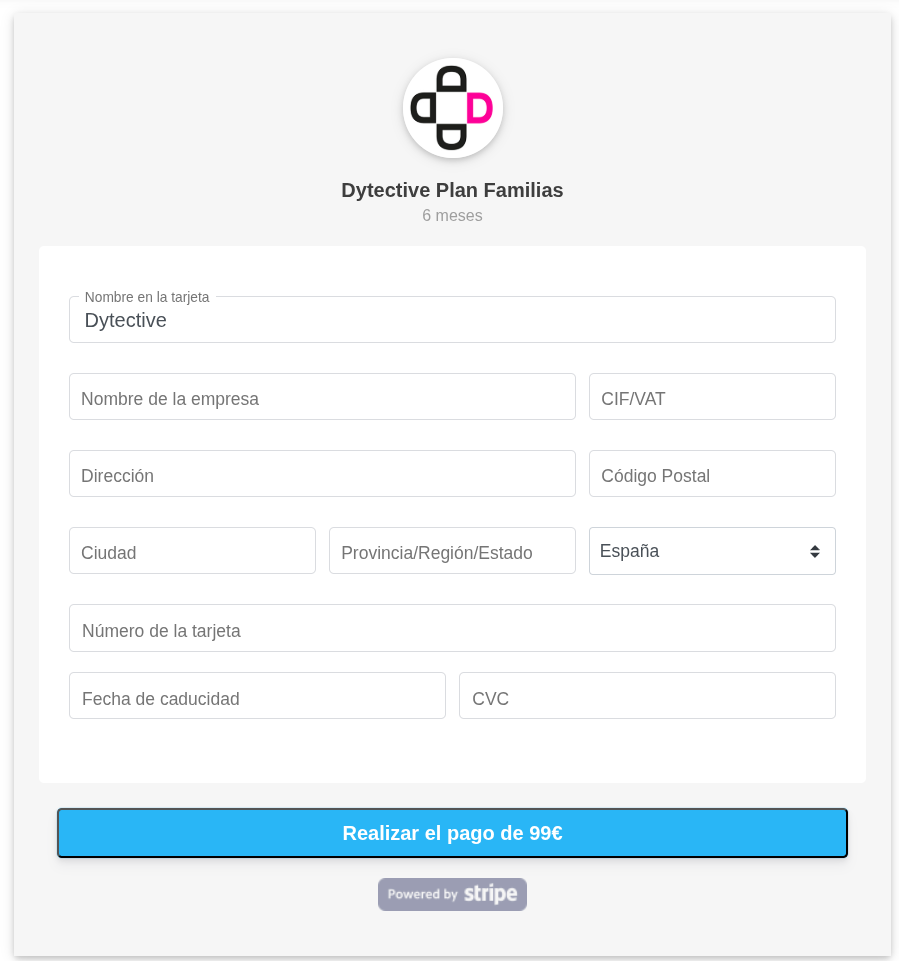Click the floating Nombre en la tarjeta label

[x=147, y=297]
